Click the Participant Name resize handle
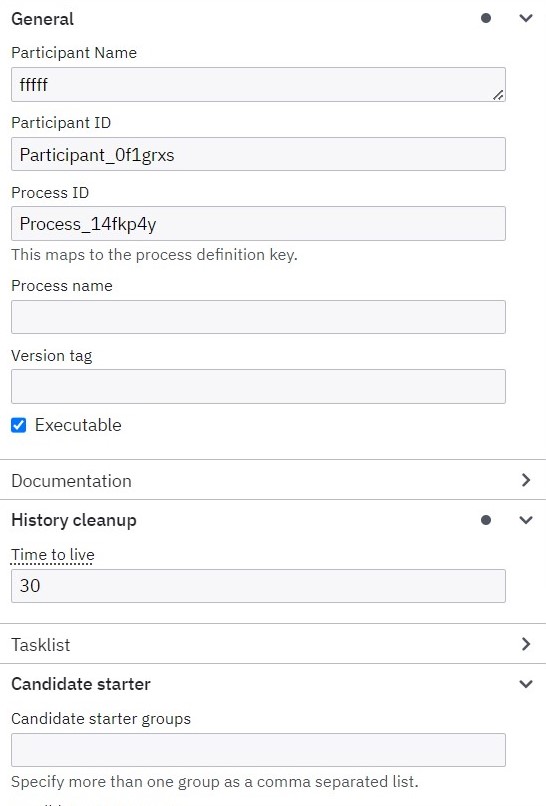 [498, 95]
